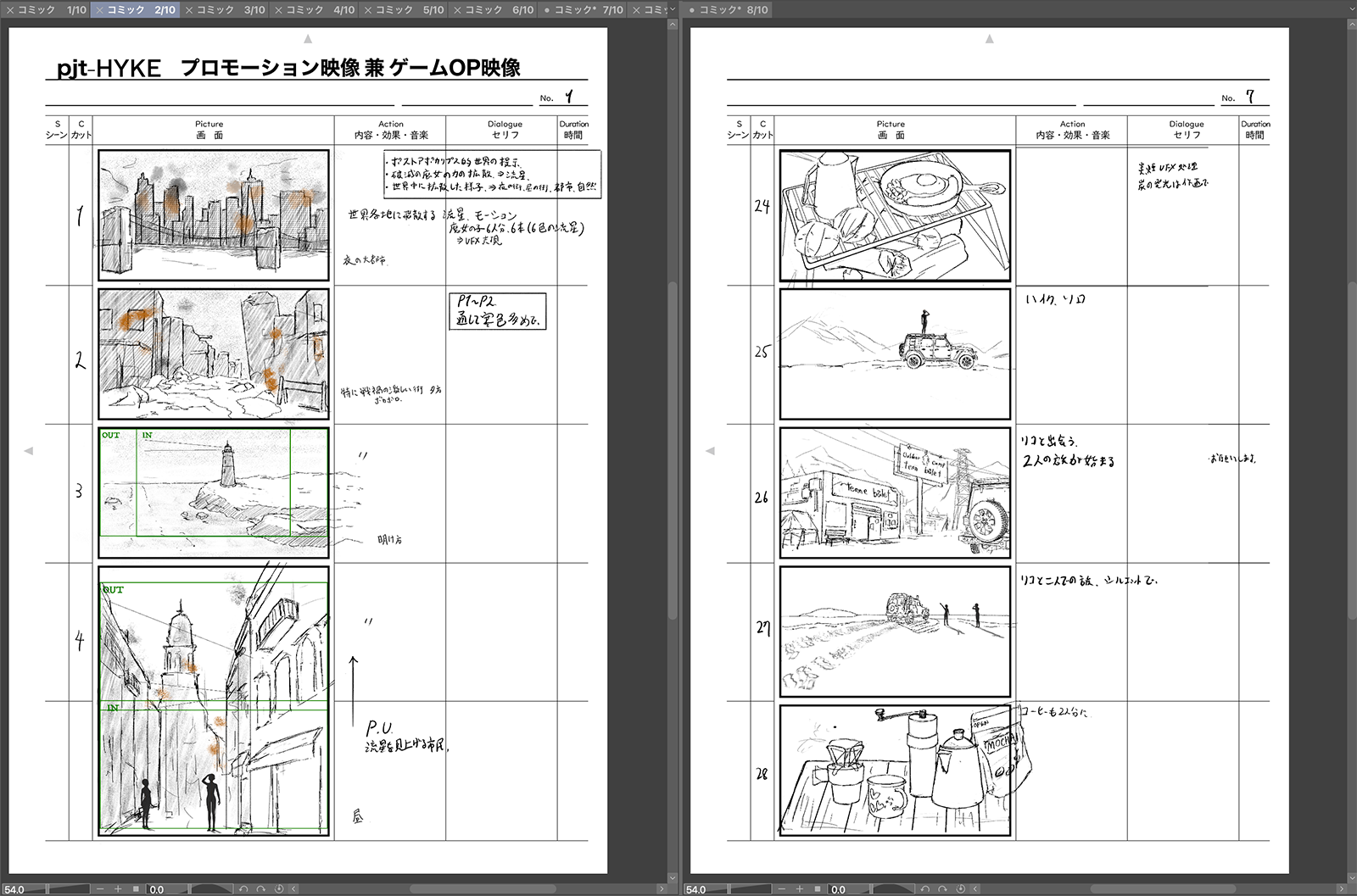Zoom in the right canvas with plus icon
The height and width of the screenshot is (896, 1357).
[x=800, y=889]
